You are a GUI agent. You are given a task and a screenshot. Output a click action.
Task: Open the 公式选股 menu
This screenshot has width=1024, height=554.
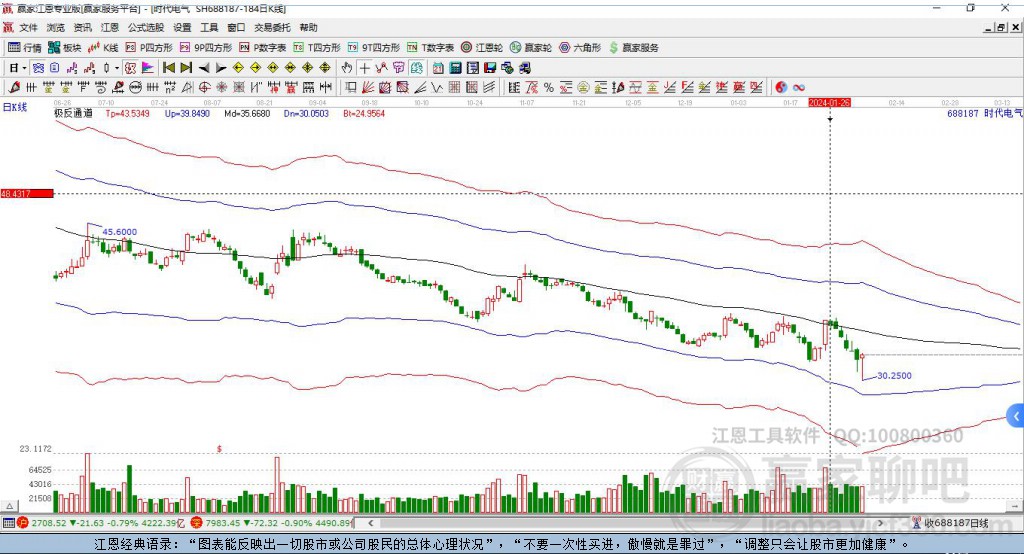(x=146, y=27)
